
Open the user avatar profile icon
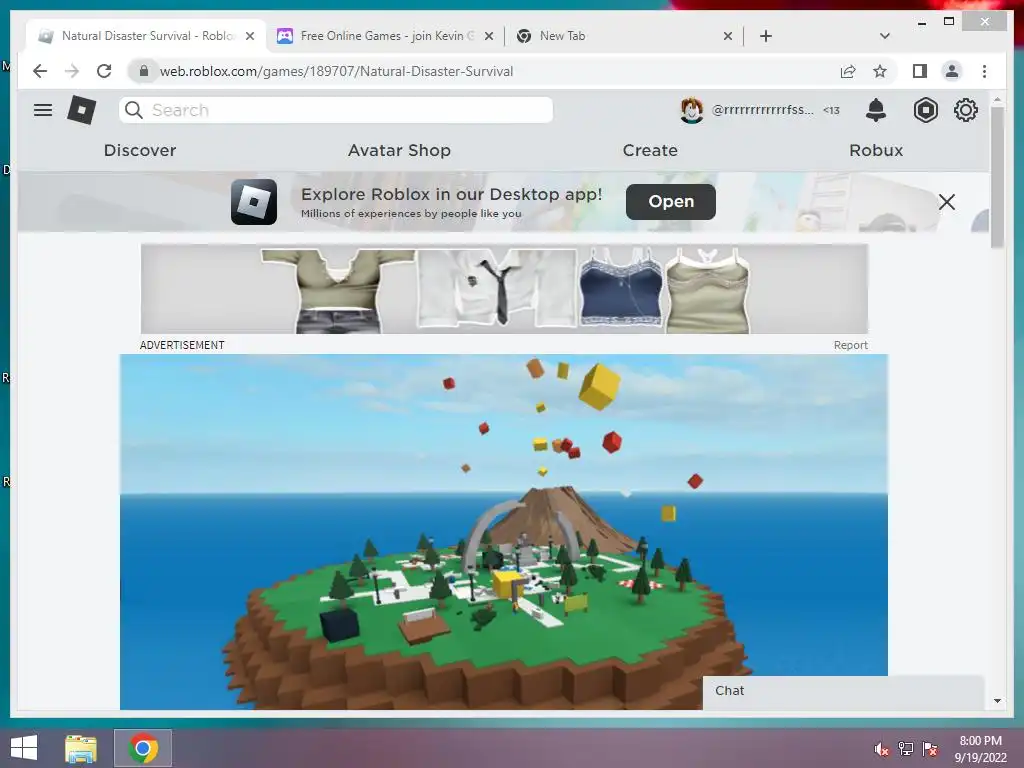click(x=692, y=110)
